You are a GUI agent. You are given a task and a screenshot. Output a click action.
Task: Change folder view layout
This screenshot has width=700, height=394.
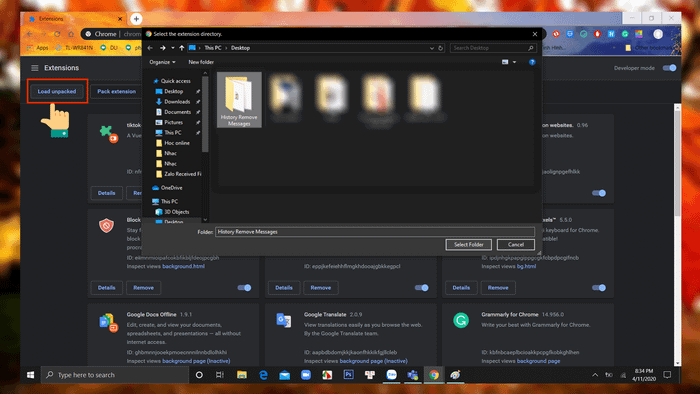(505, 62)
